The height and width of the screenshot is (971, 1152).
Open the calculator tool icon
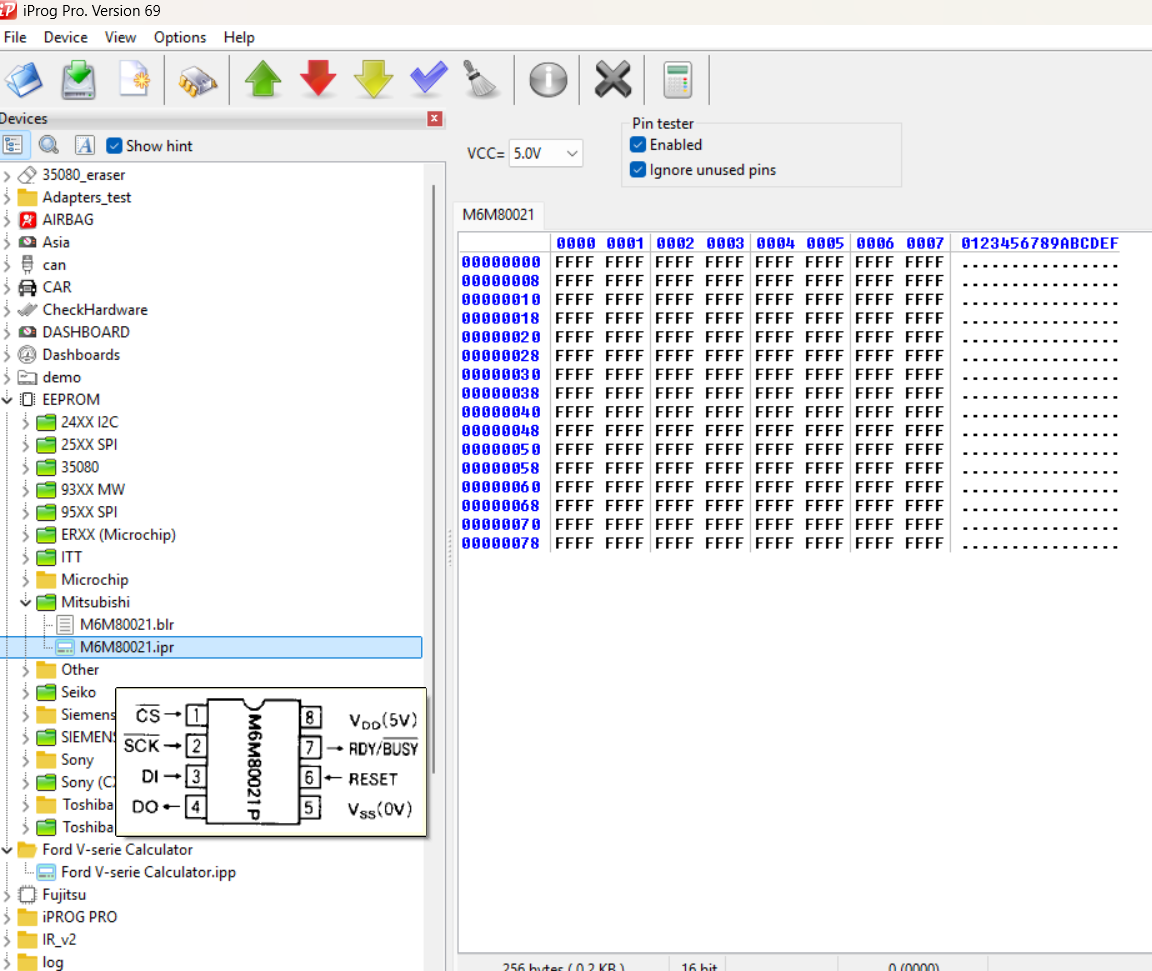[677, 79]
